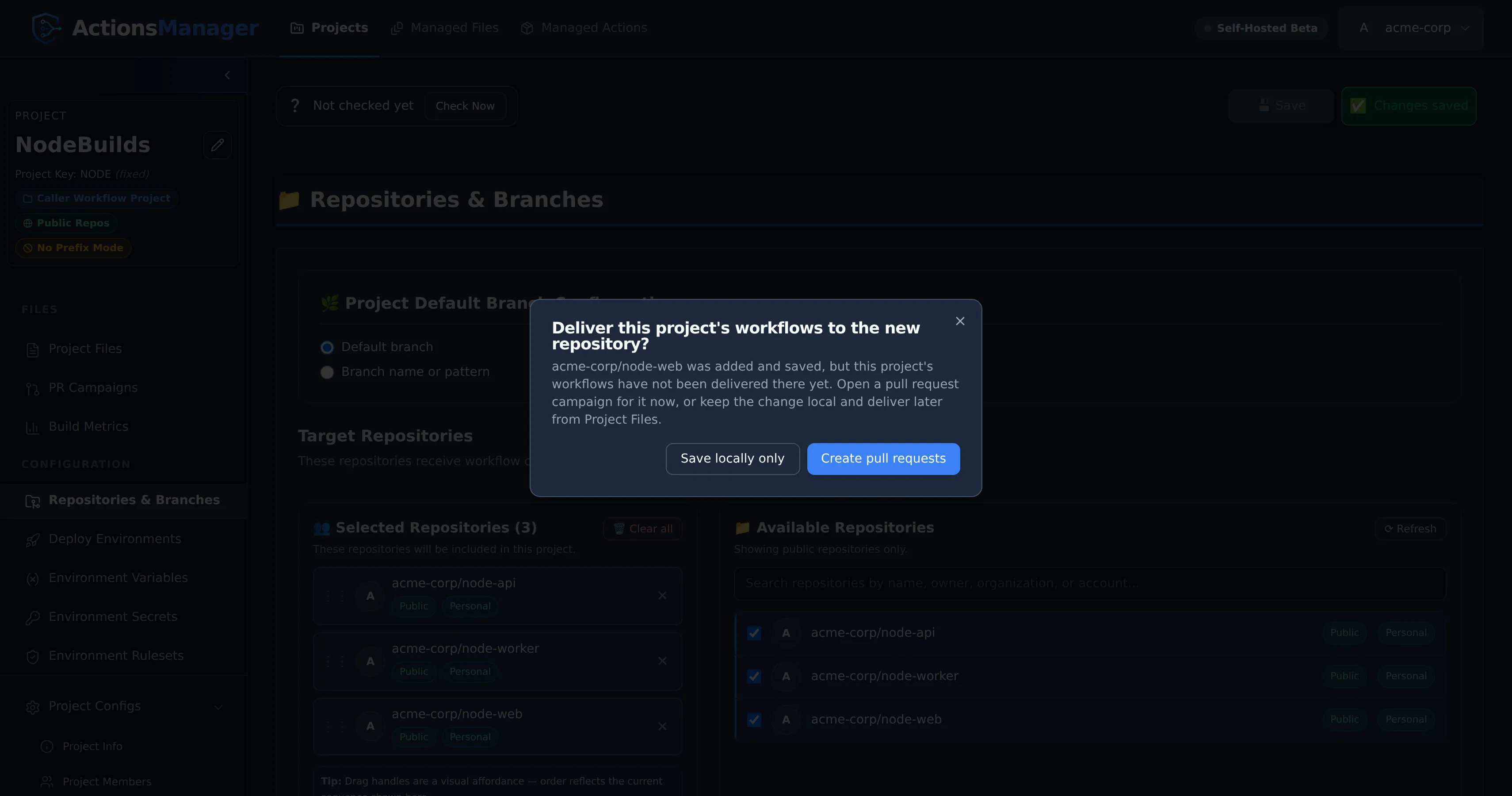This screenshot has width=1512, height=796.
Task: Select the Default branch radio option
Action: [x=327, y=348]
